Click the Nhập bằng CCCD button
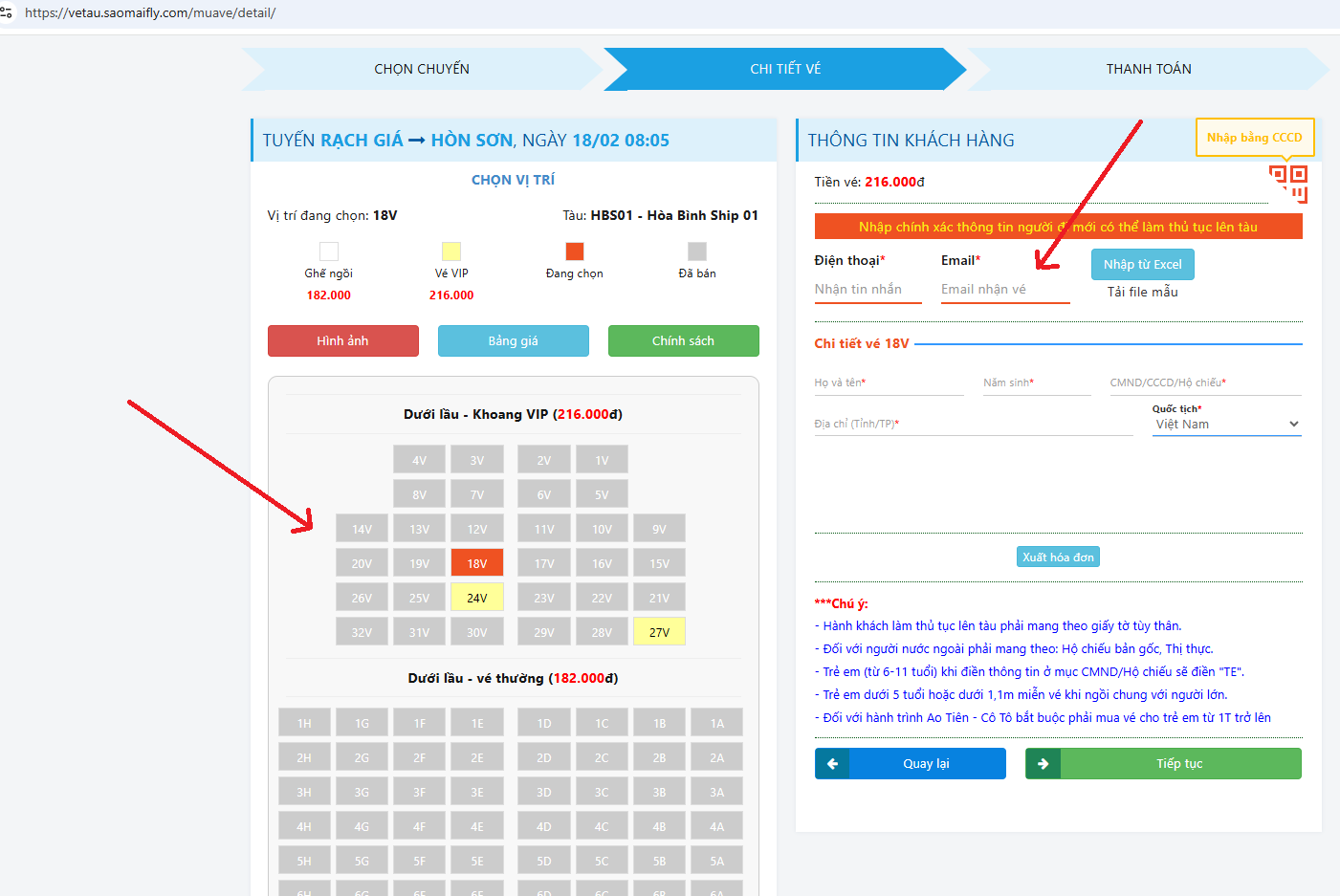This screenshot has height=896, width=1340. coord(1254,138)
